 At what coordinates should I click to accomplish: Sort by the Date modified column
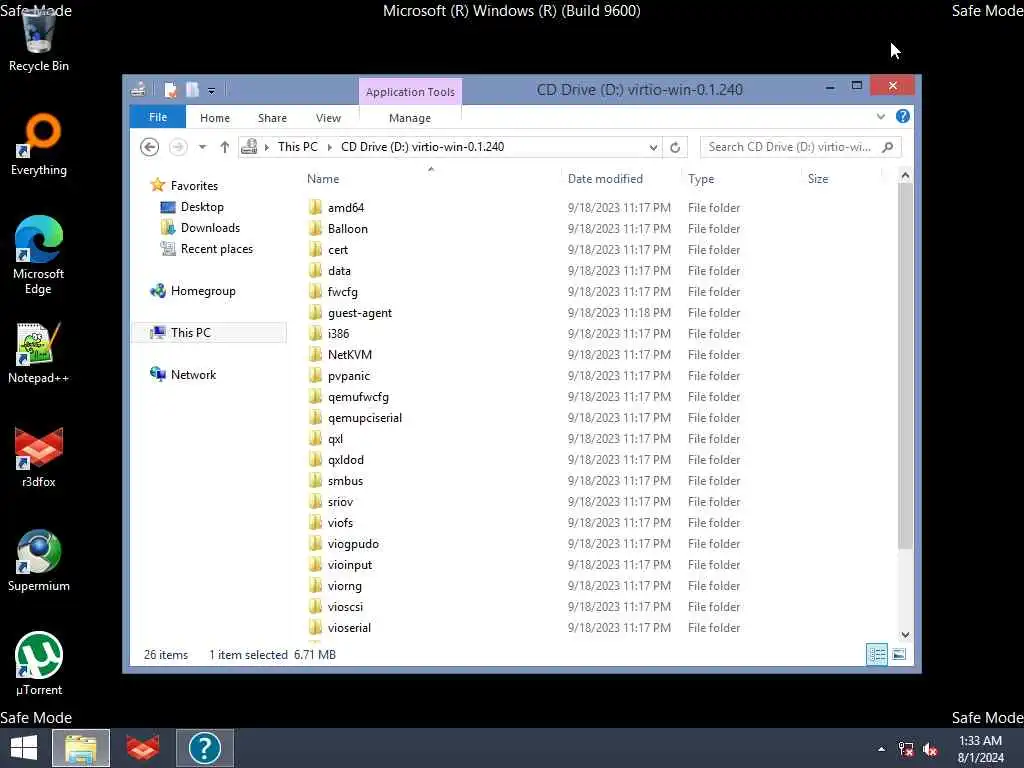[x=605, y=179]
